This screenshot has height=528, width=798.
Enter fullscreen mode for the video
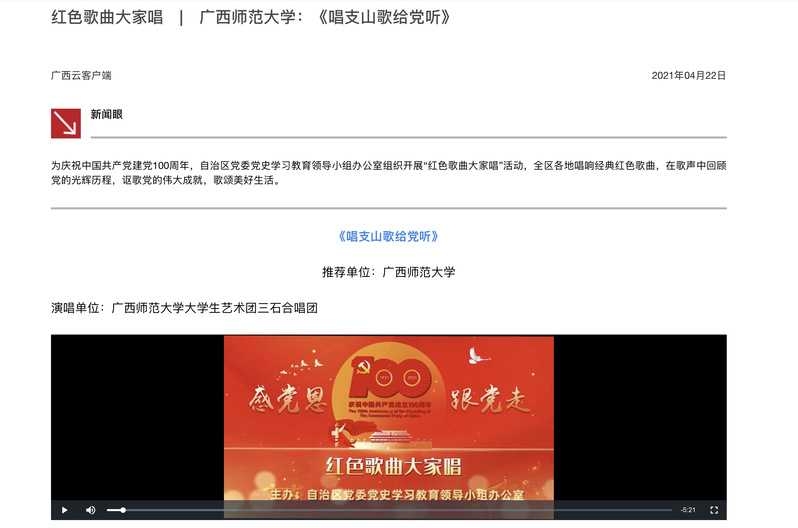[714, 510]
